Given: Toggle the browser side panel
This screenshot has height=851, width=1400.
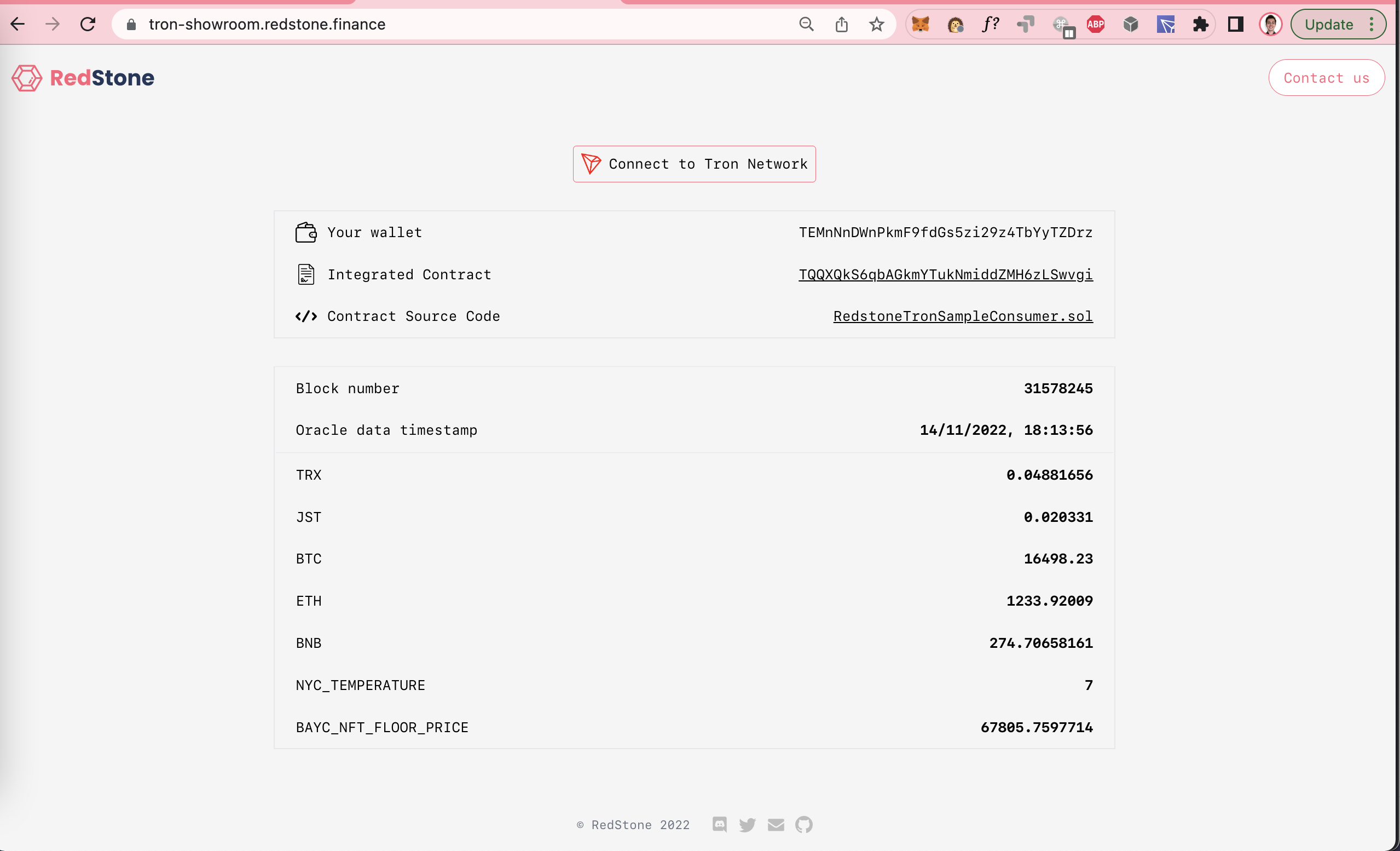Looking at the screenshot, I should tap(1235, 25).
